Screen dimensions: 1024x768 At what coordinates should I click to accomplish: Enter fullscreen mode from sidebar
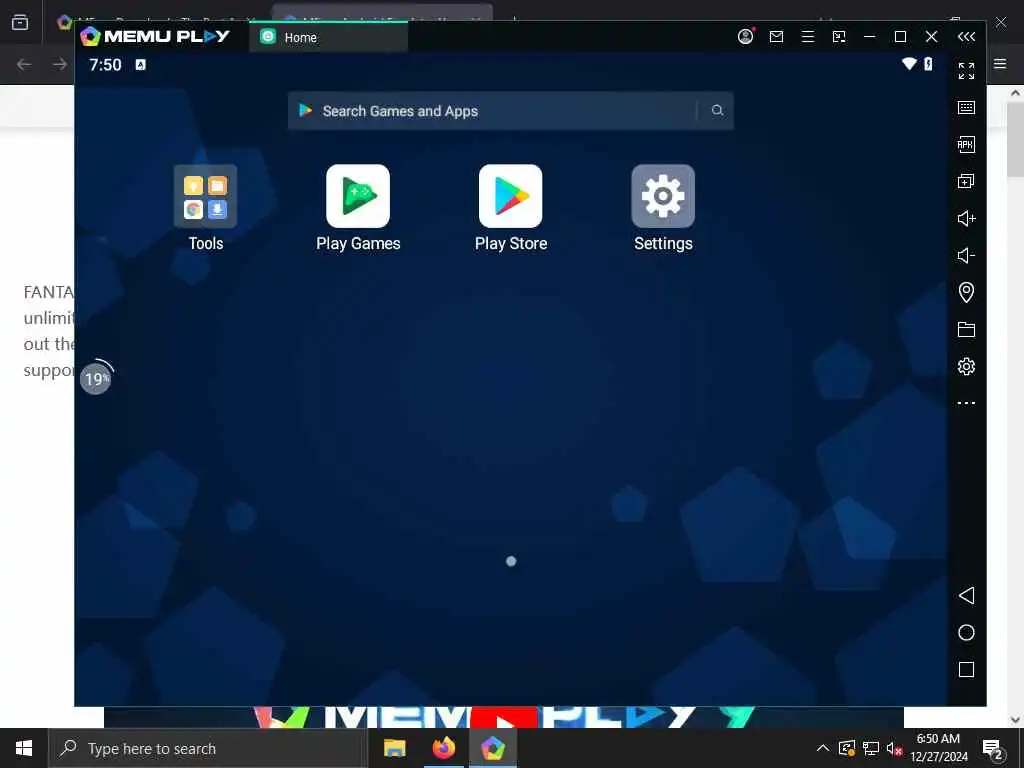pos(967,71)
